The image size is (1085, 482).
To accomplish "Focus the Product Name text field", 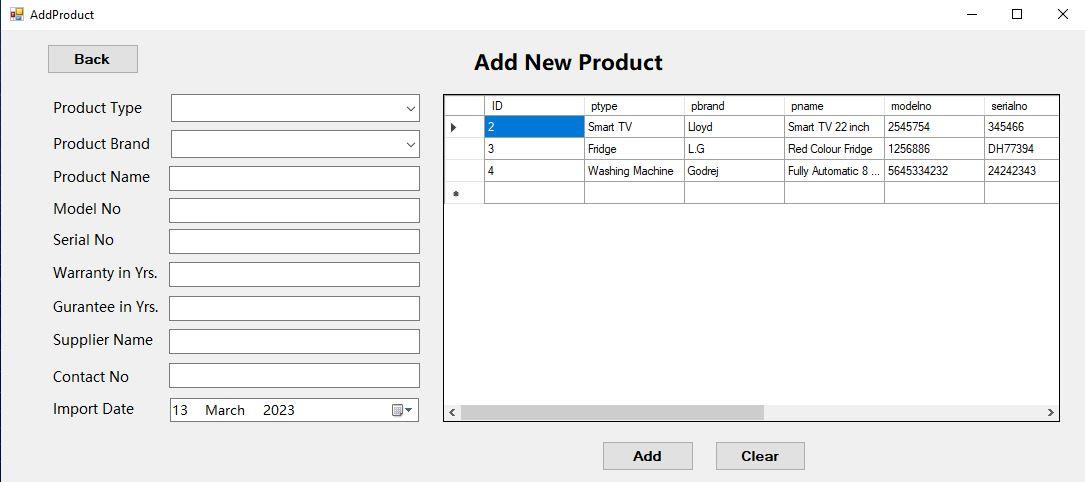I will click(x=294, y=178).
